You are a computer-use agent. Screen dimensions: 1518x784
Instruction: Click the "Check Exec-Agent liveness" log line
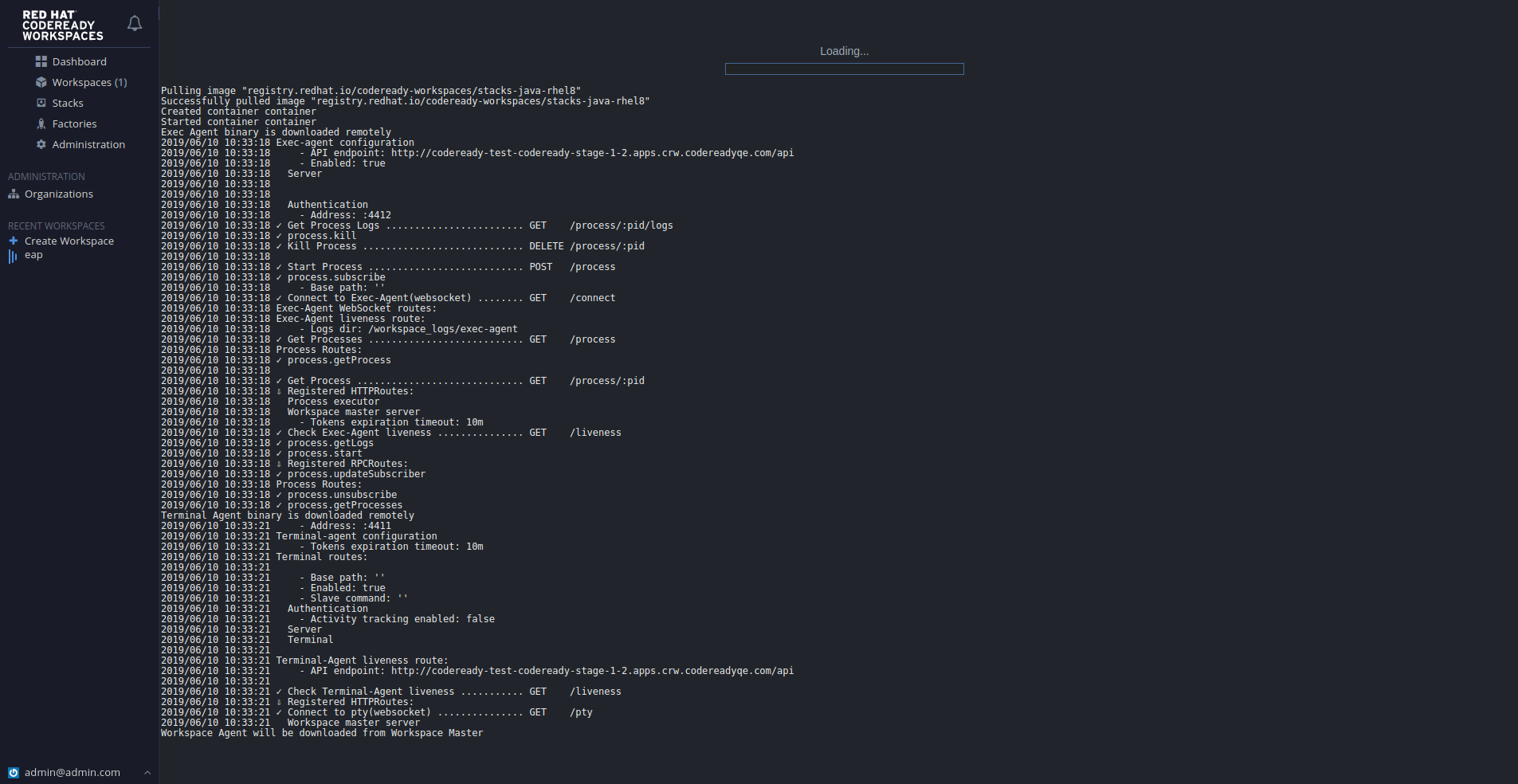tap(391, 433)
